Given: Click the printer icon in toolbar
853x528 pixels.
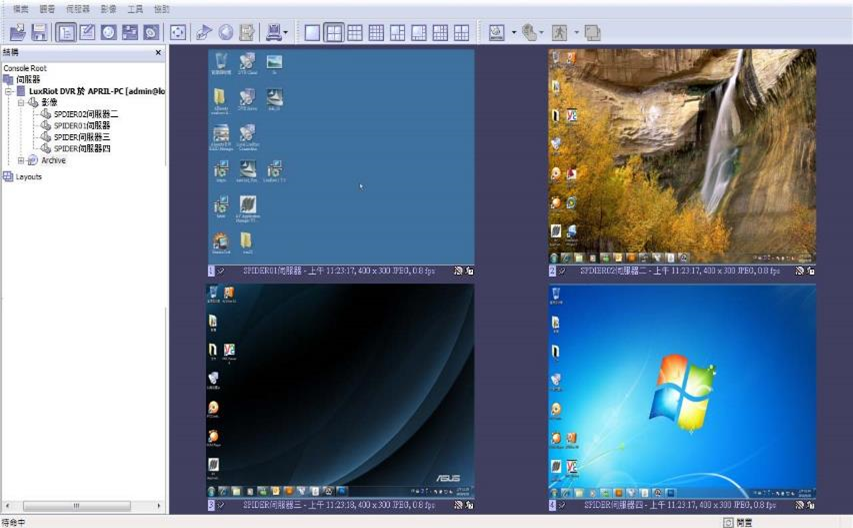Looking at the screenshot, I should point(273,32).
